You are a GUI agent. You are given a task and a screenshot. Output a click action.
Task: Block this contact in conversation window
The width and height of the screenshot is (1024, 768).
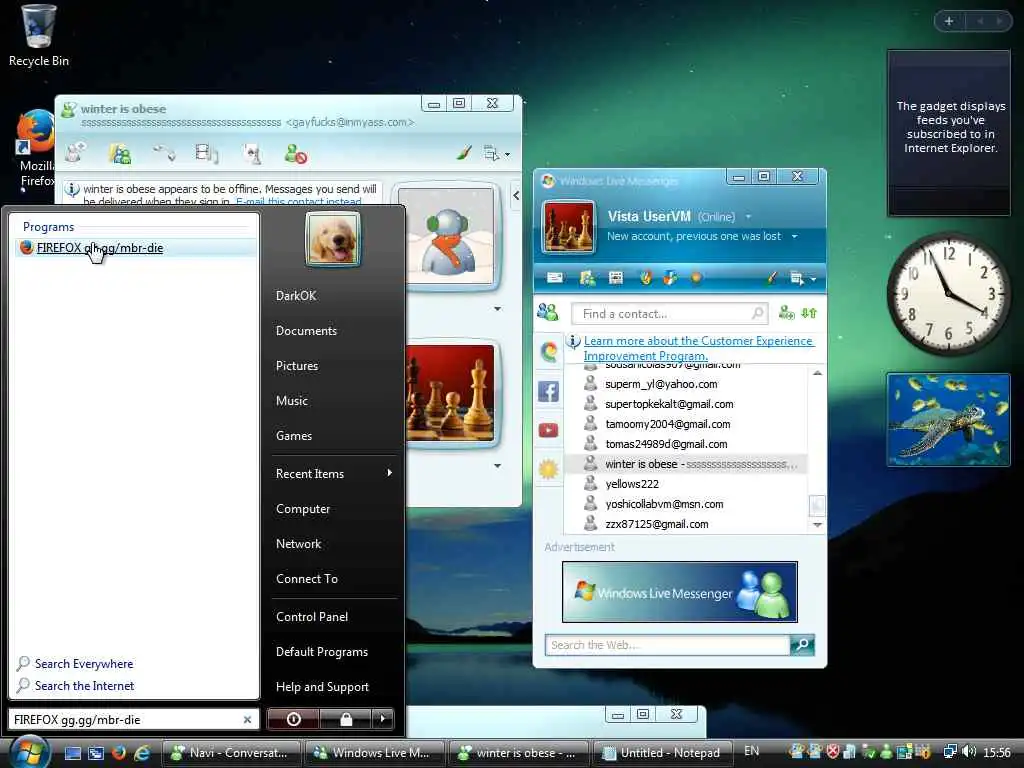click(296, 154)
